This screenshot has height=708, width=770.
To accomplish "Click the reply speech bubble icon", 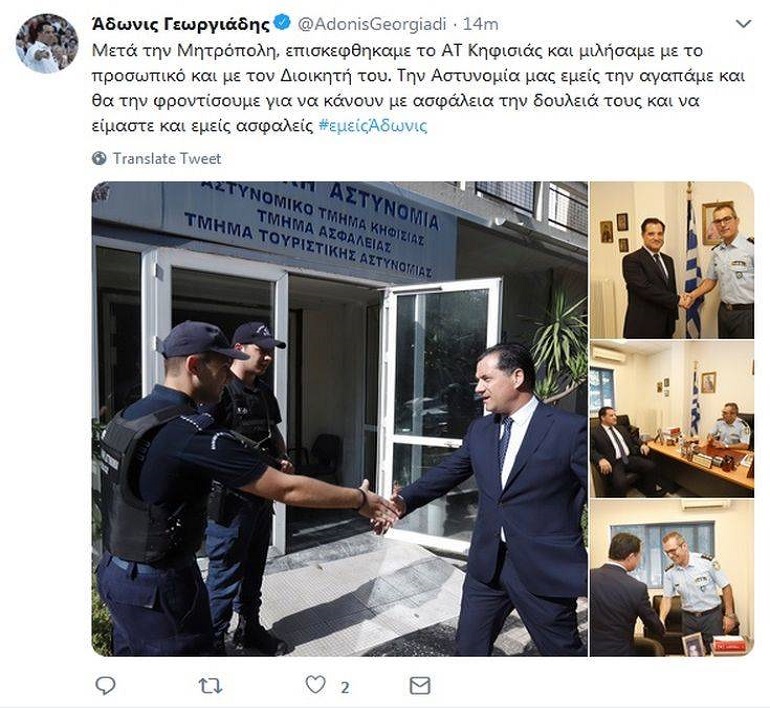I will (105, 685).
